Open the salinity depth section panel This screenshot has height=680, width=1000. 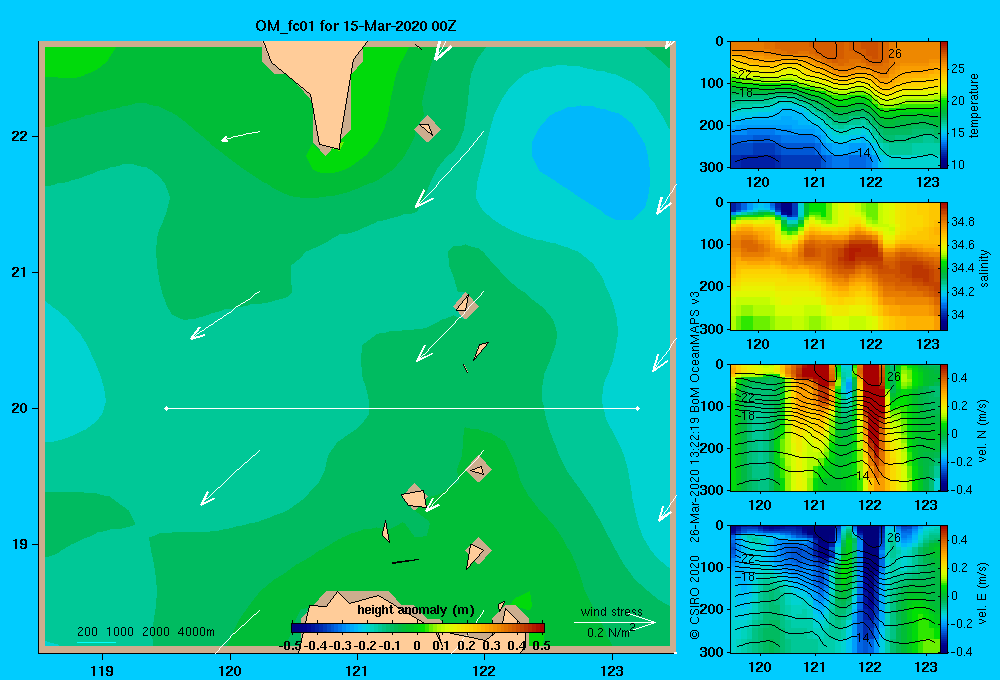click(x=835, y=266)
